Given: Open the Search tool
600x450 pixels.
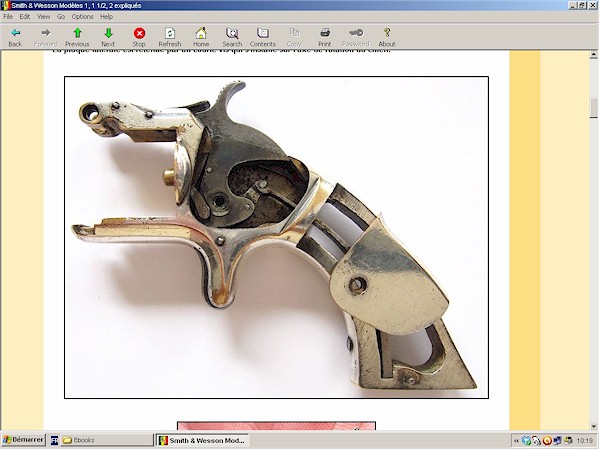Looking at the screenshot, I should click(232, 38).
